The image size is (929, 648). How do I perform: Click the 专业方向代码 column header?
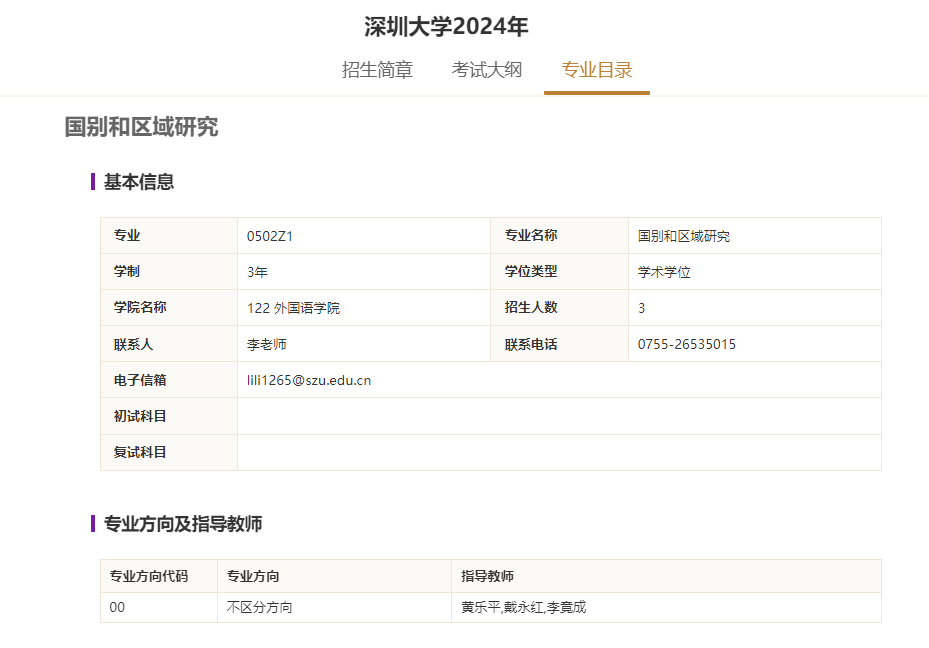tap(159, 576)
